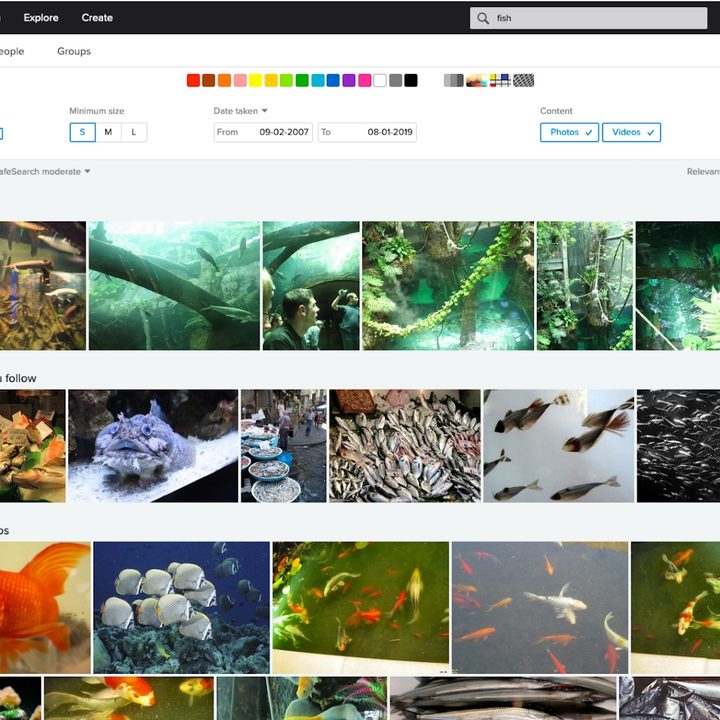Filter results by black color swatch

click(x=411, y=81)
